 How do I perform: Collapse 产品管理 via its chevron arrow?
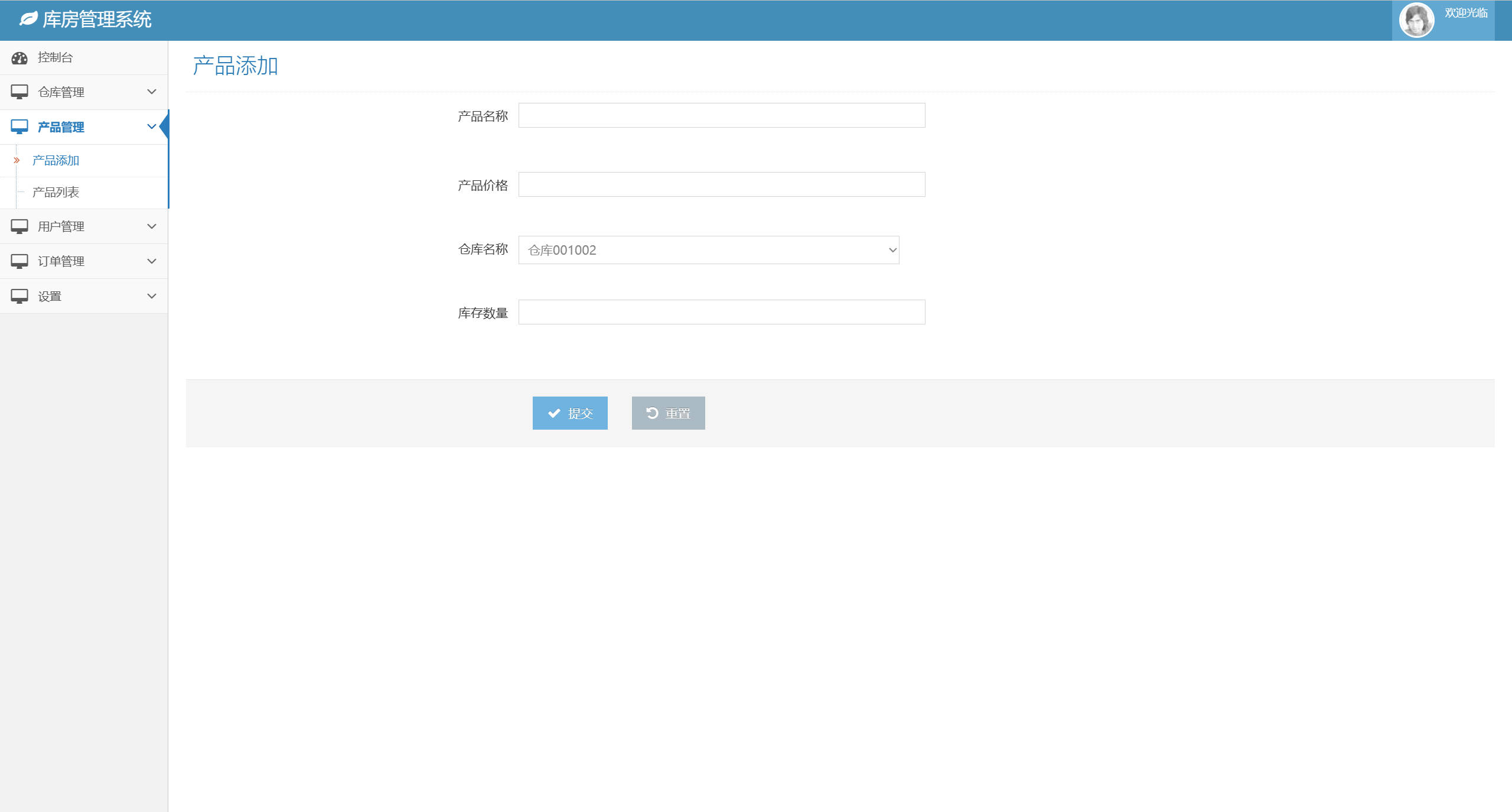coord(152,126)
